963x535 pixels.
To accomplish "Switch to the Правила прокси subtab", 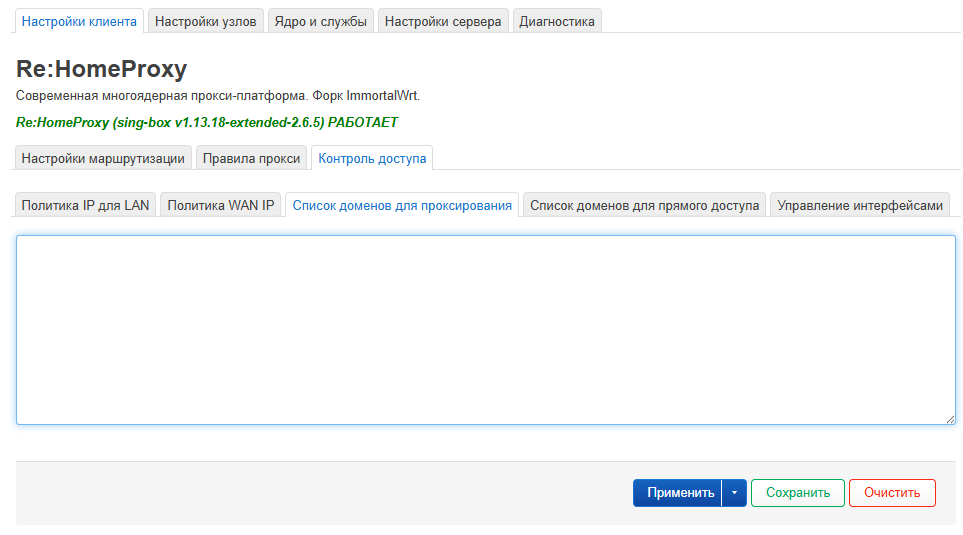I will (x=252, y=158).
